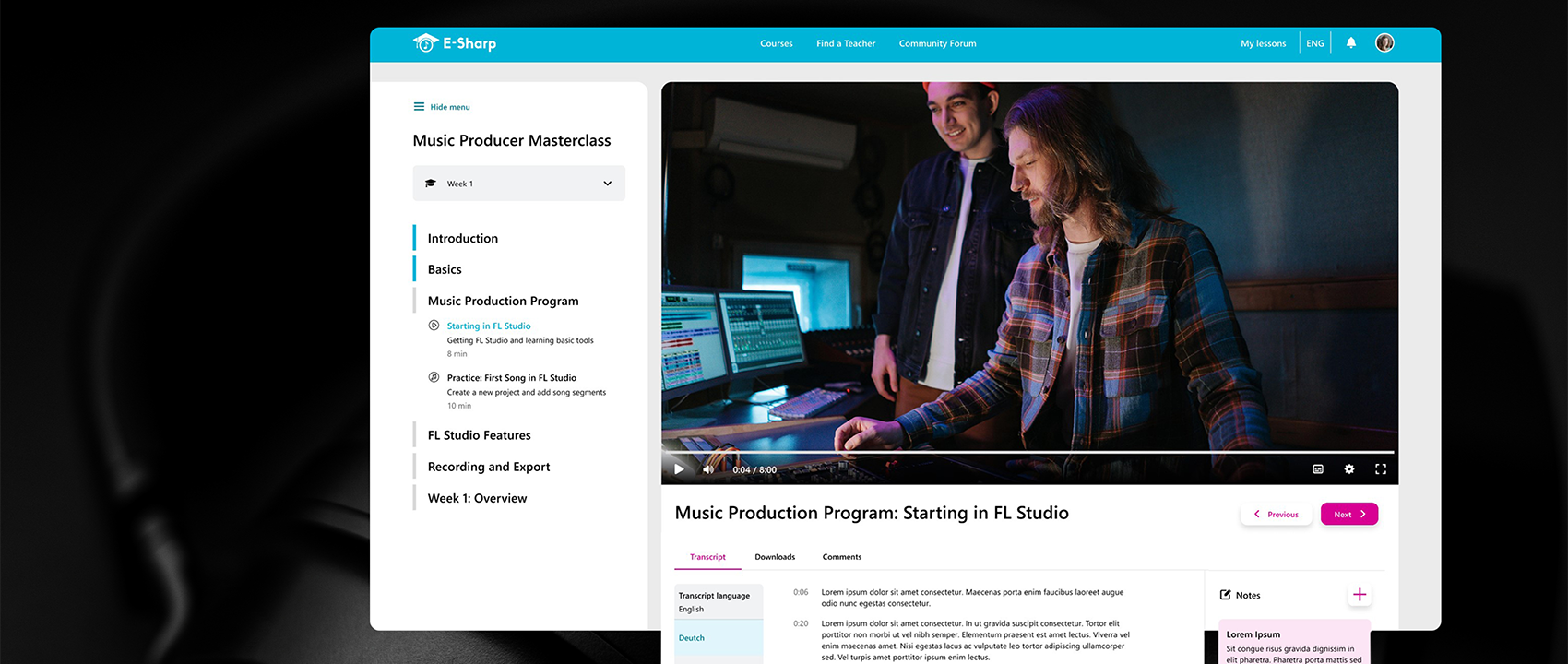Image resolution: width=1568 pixels, height=664 pixels.
Task: Seek on the video progress bar
Action: [1029, 452]
